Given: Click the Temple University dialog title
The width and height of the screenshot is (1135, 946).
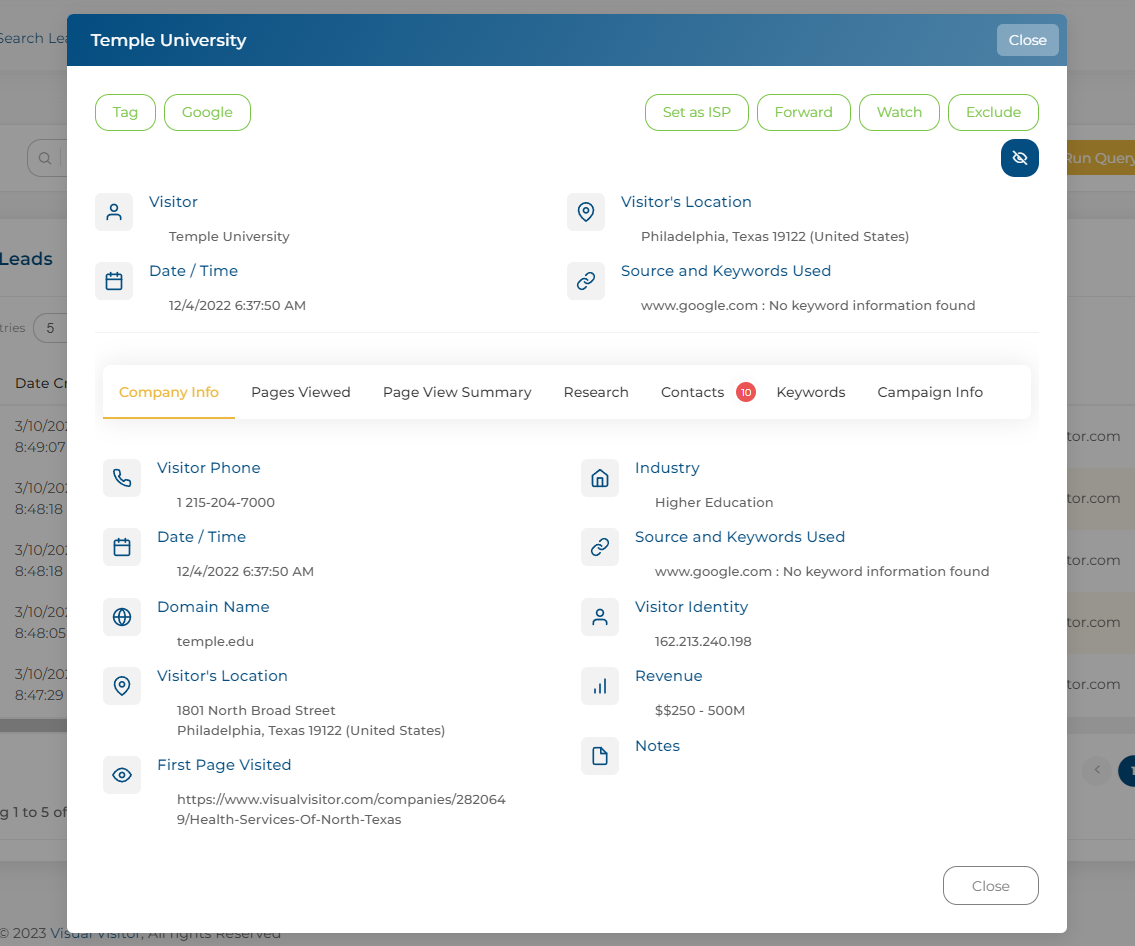Looking at the screenshot, I should pyautogui.click(x=168, y=40).
